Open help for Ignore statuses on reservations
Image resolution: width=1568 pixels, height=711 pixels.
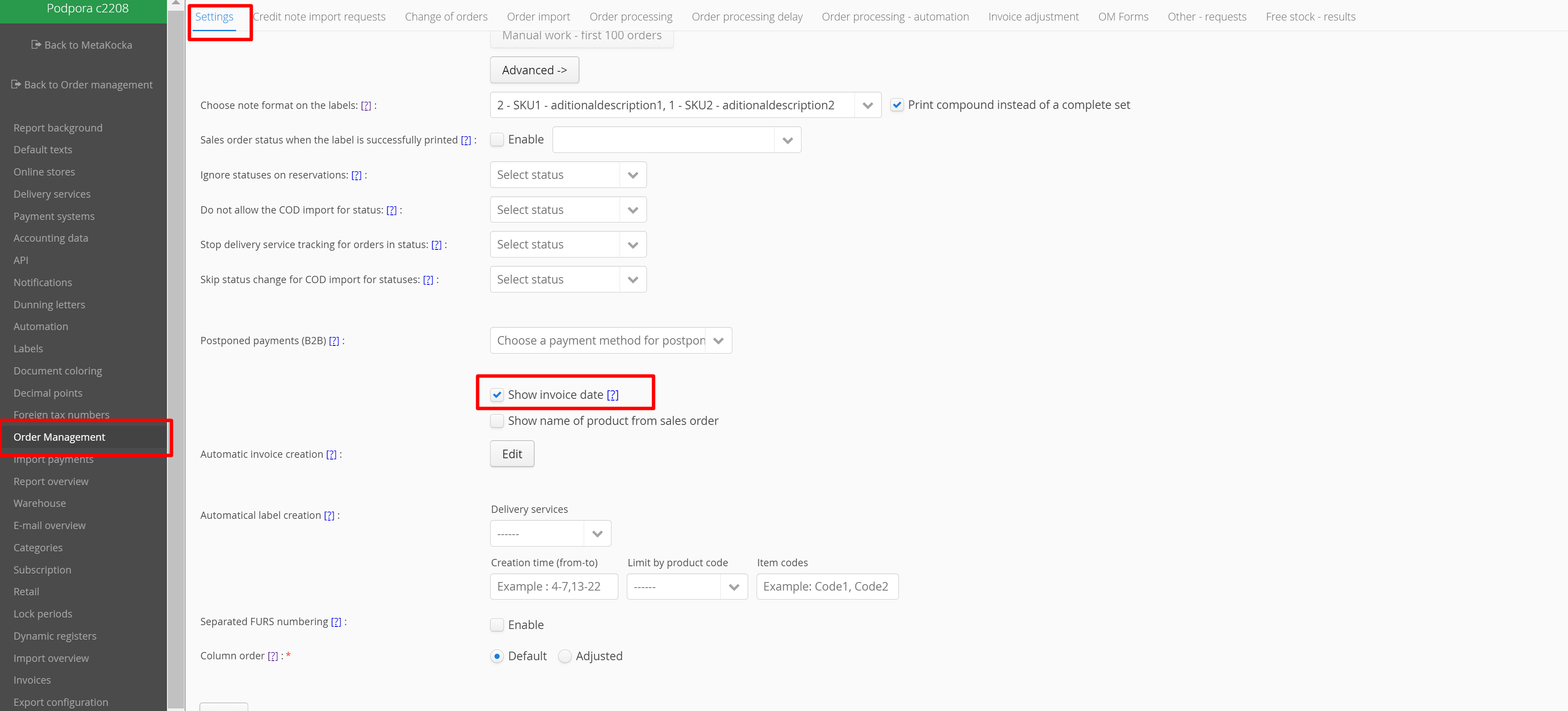click(x=356, y=176)
